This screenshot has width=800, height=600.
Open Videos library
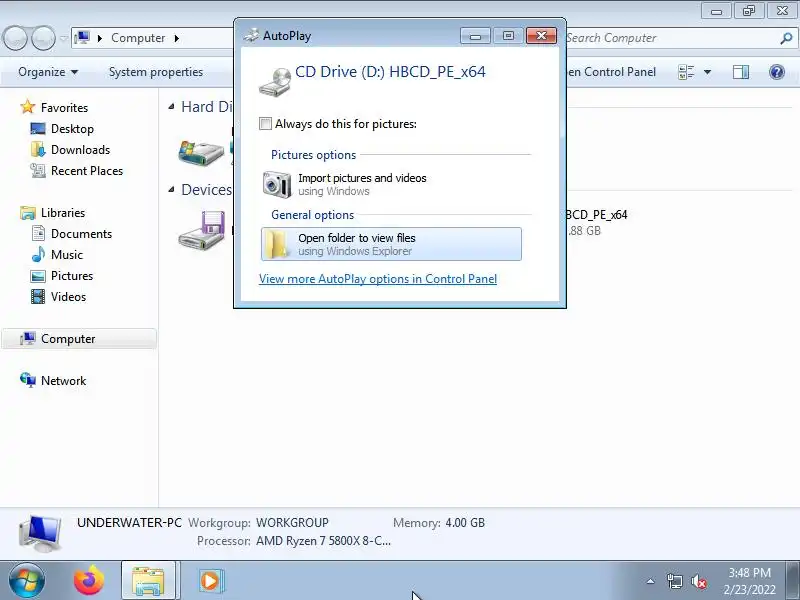click(68, 296)
